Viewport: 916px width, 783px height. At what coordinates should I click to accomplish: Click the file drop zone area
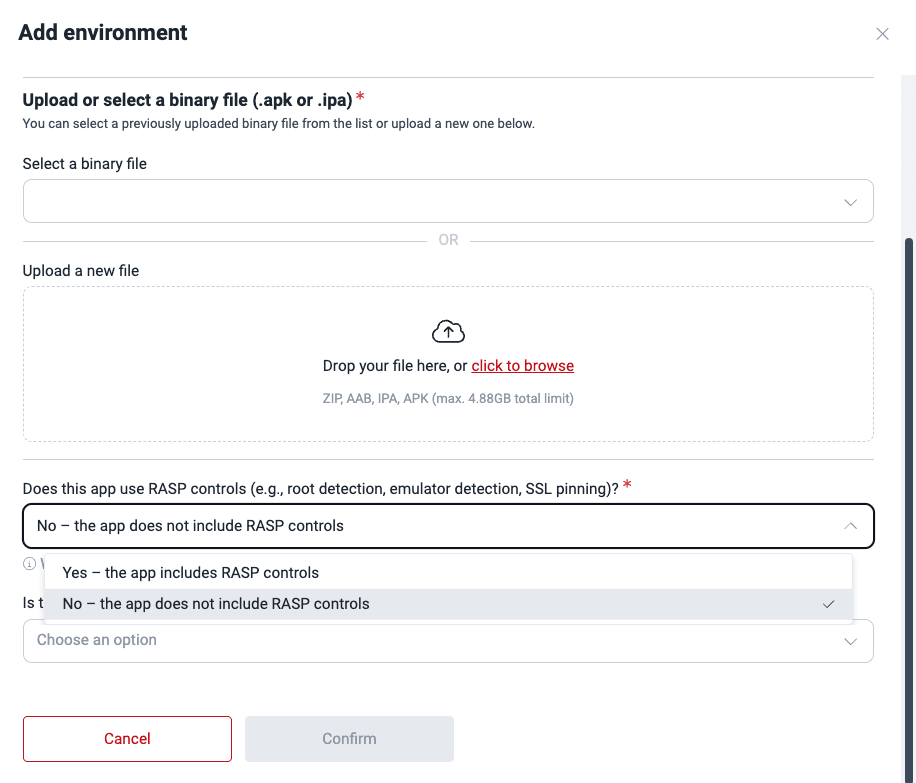[x=448, y=363]
